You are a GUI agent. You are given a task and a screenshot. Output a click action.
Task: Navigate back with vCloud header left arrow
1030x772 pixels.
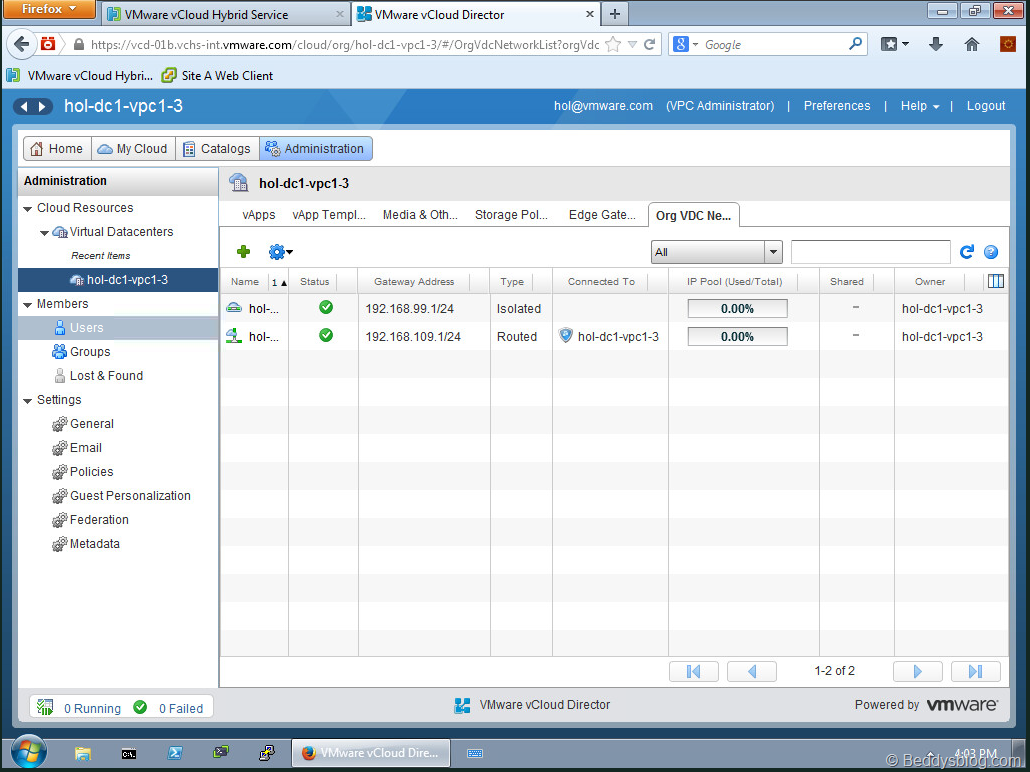pos(24,106)
